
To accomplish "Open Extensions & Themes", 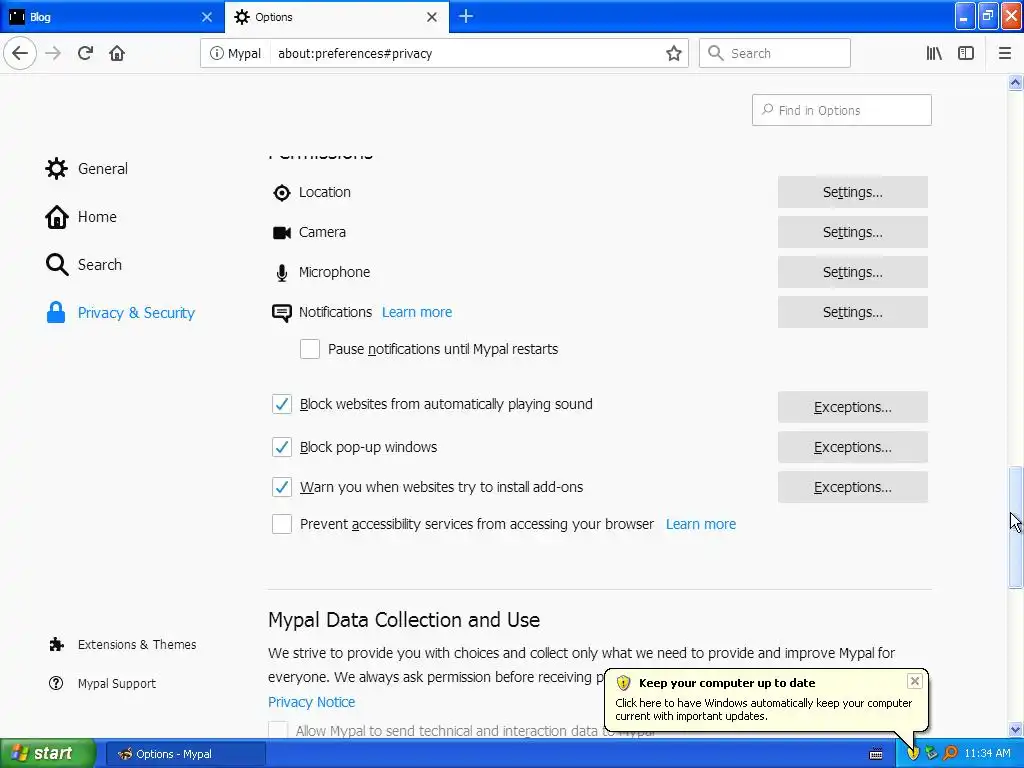I will (x=122, y=645).
